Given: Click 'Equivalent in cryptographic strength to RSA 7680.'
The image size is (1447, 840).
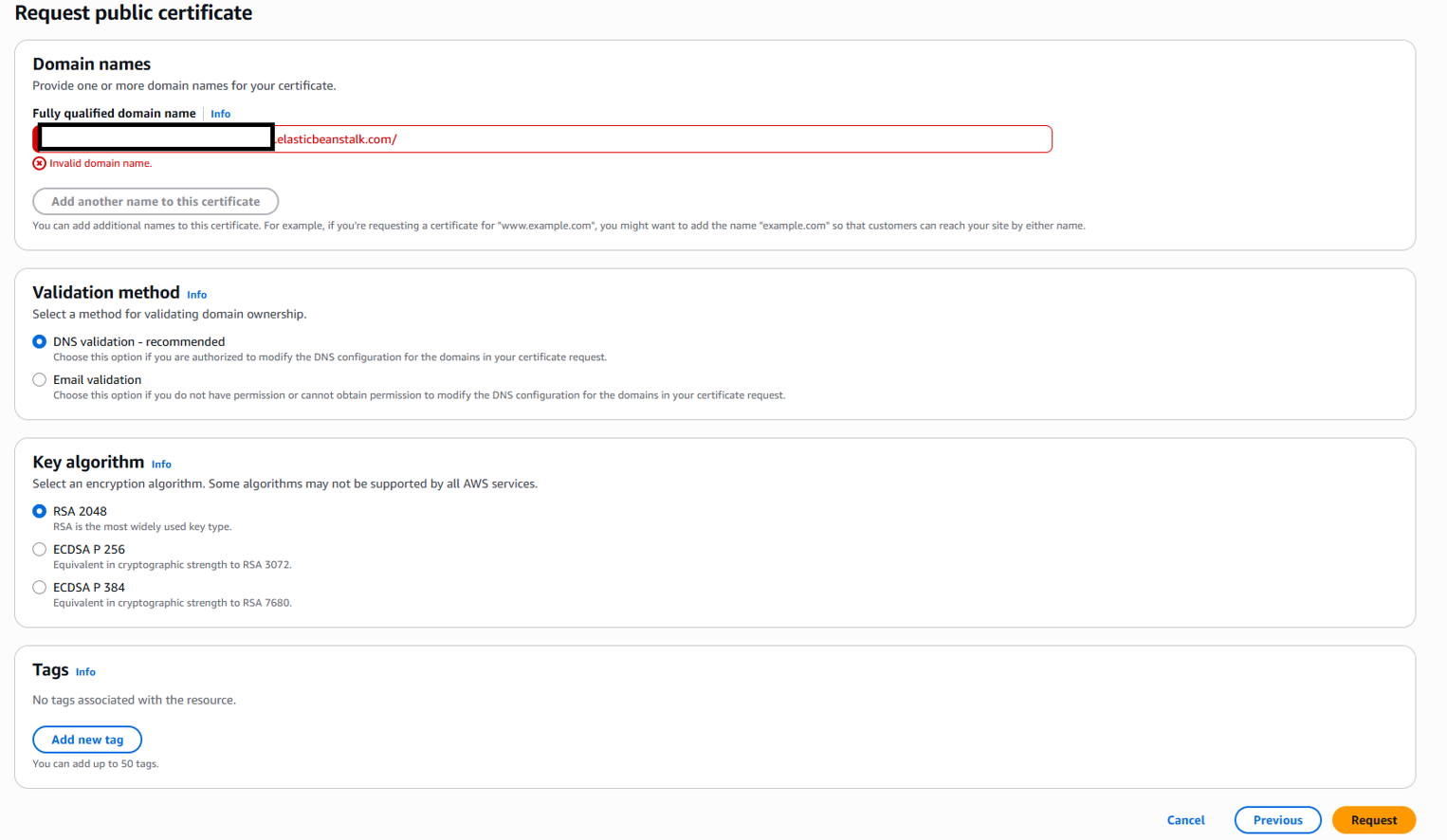Looking at the screenshot, I should (x=173, y=602).
